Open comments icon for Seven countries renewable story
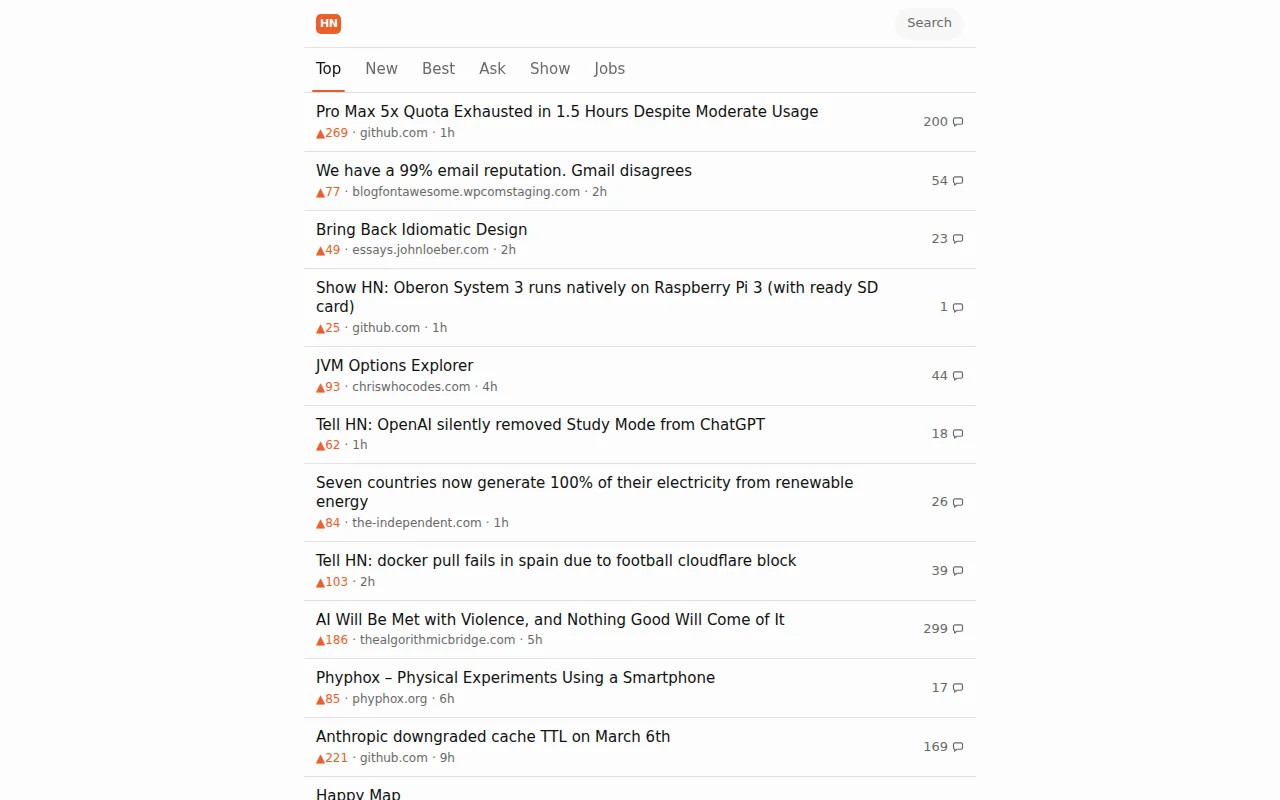Image resolution: width=1280 pixels, height=800 pixels. [x=958, y=503]
